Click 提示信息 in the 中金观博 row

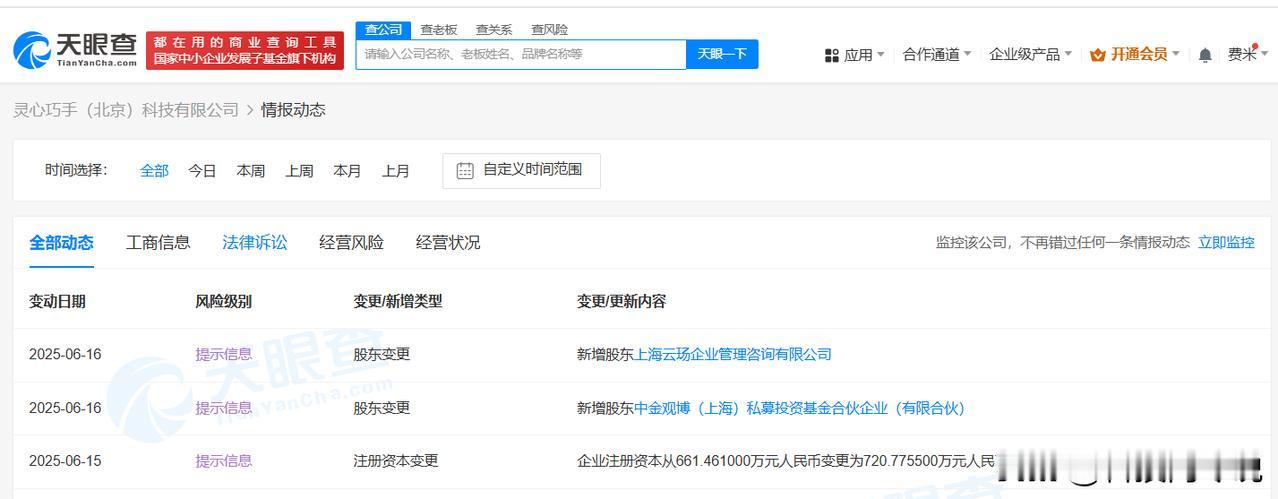pyautogui.click(x=223, y=408)
